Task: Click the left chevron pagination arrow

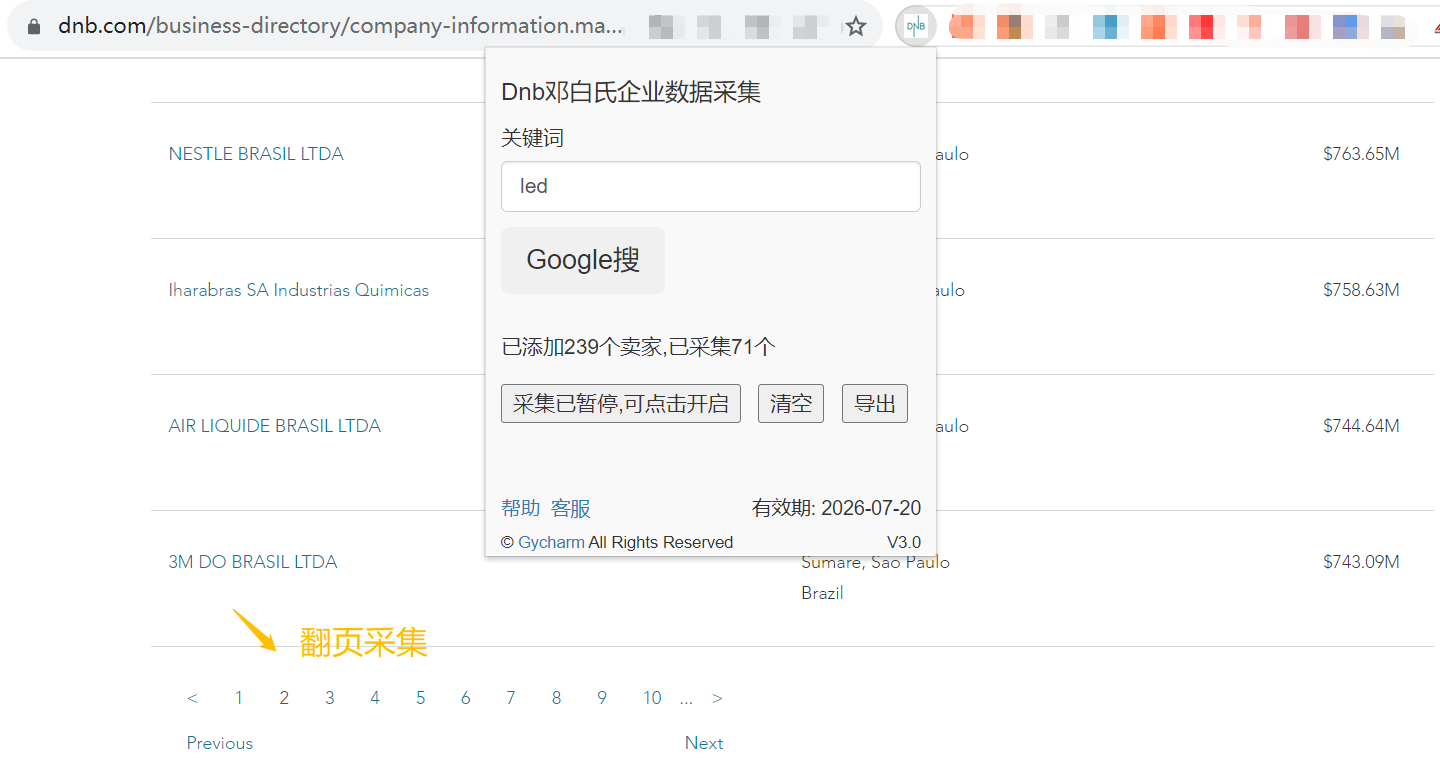Action: pyautogui.click(x=192, y=698)
